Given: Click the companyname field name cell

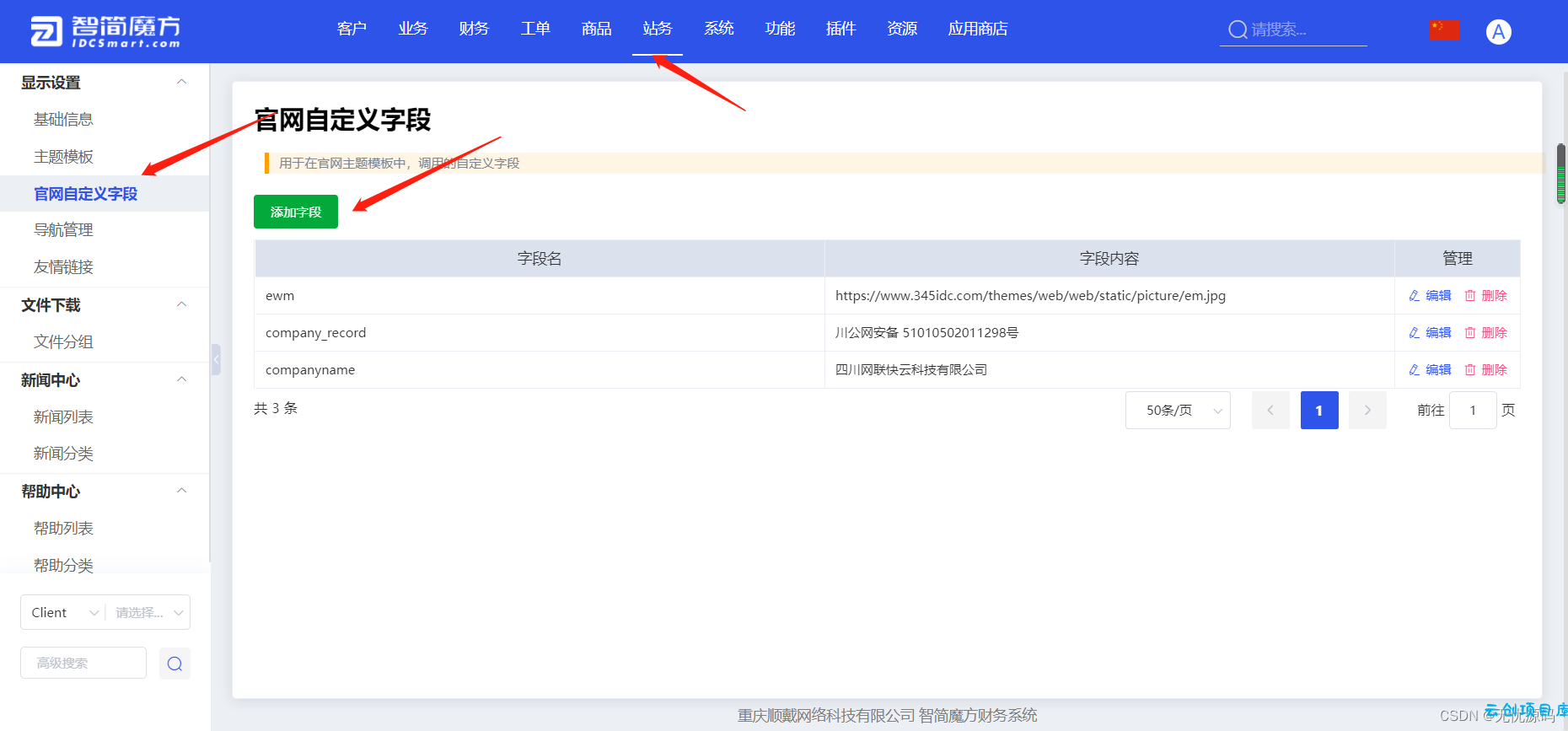Looking at the screenshot, I should [x=540, y=370].
